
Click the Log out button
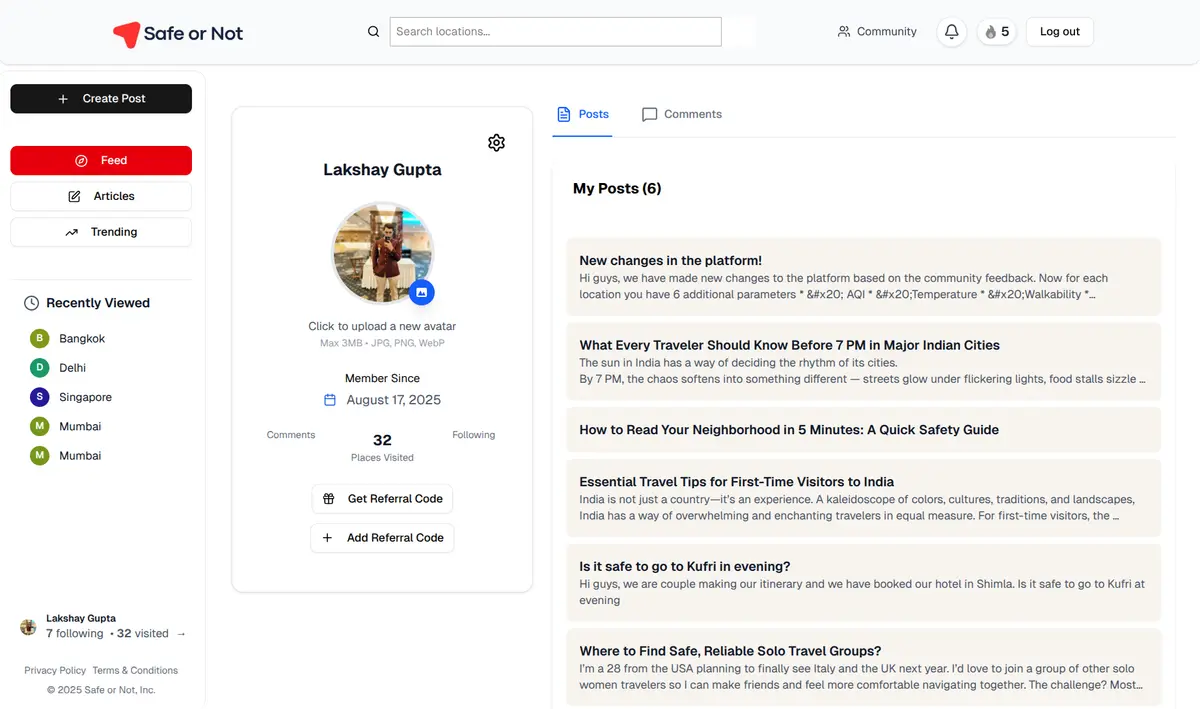pos(1059,32)
